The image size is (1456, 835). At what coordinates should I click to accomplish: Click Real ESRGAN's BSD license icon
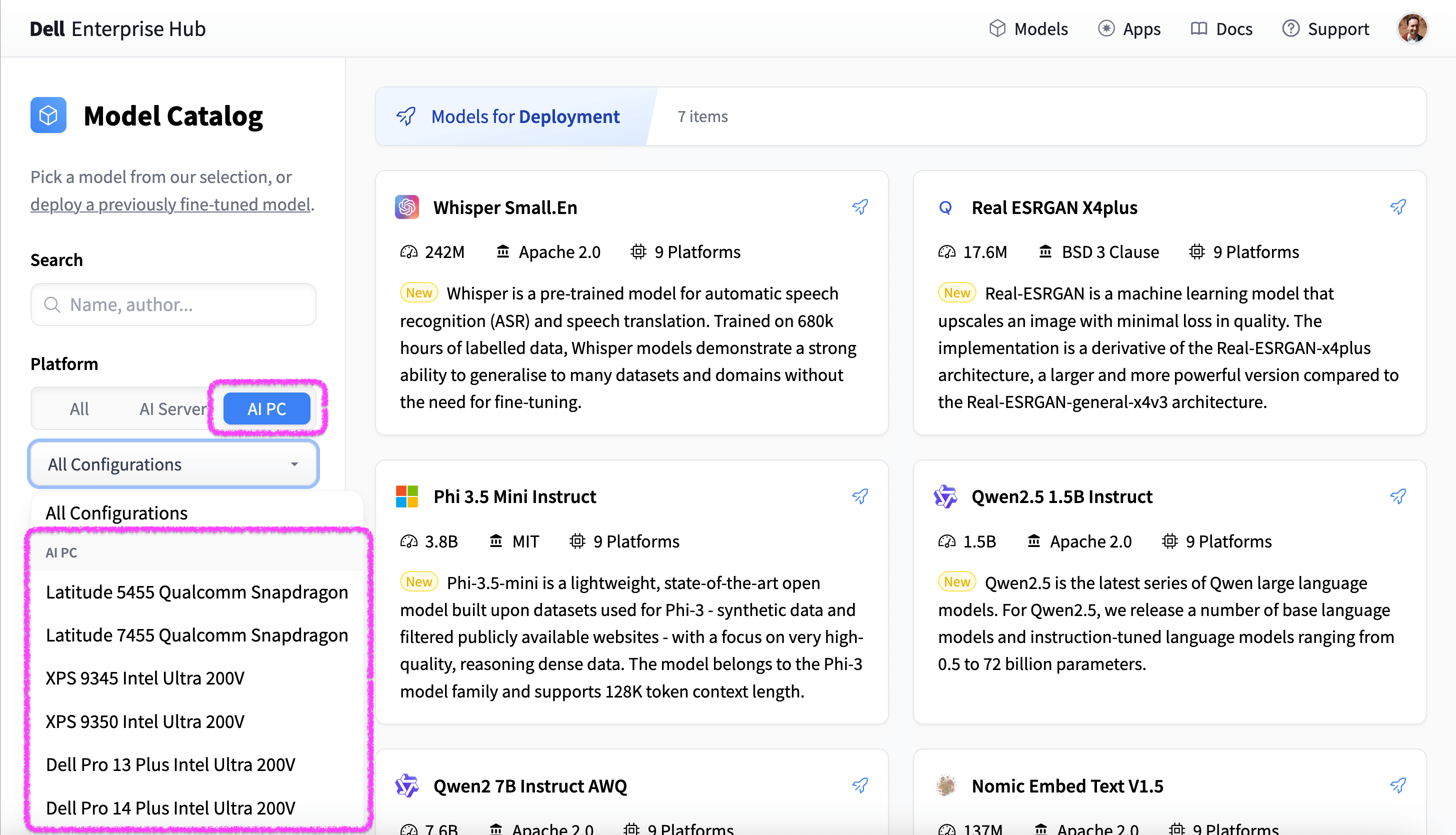pyautogui.click(x=1045, y=252)
